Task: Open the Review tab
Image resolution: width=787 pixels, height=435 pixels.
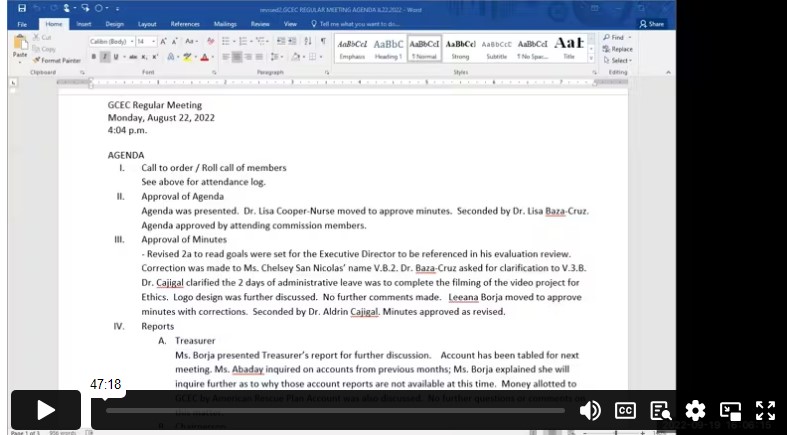Action: [260, 24]
